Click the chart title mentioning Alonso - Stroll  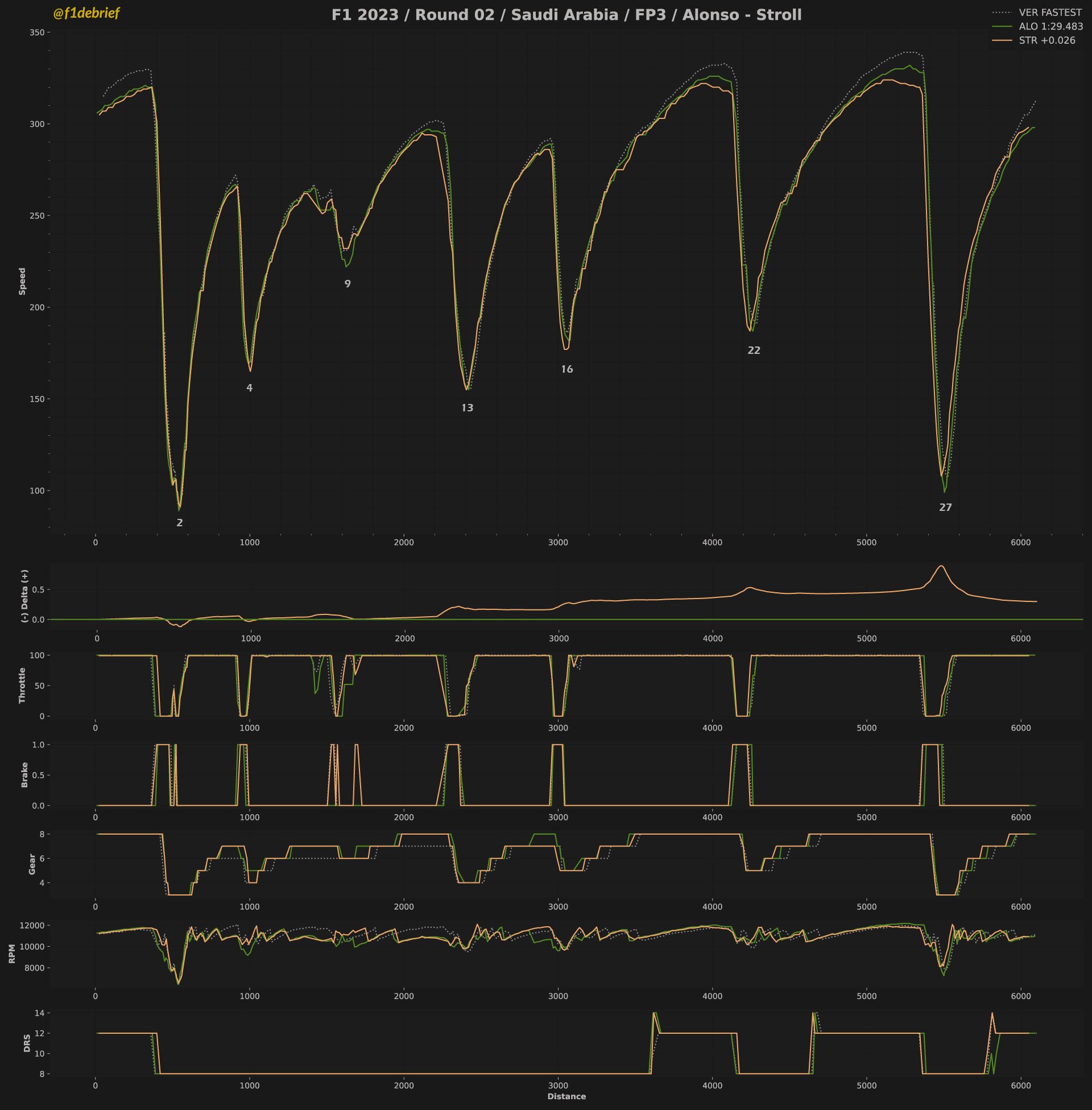click(566, 15)
